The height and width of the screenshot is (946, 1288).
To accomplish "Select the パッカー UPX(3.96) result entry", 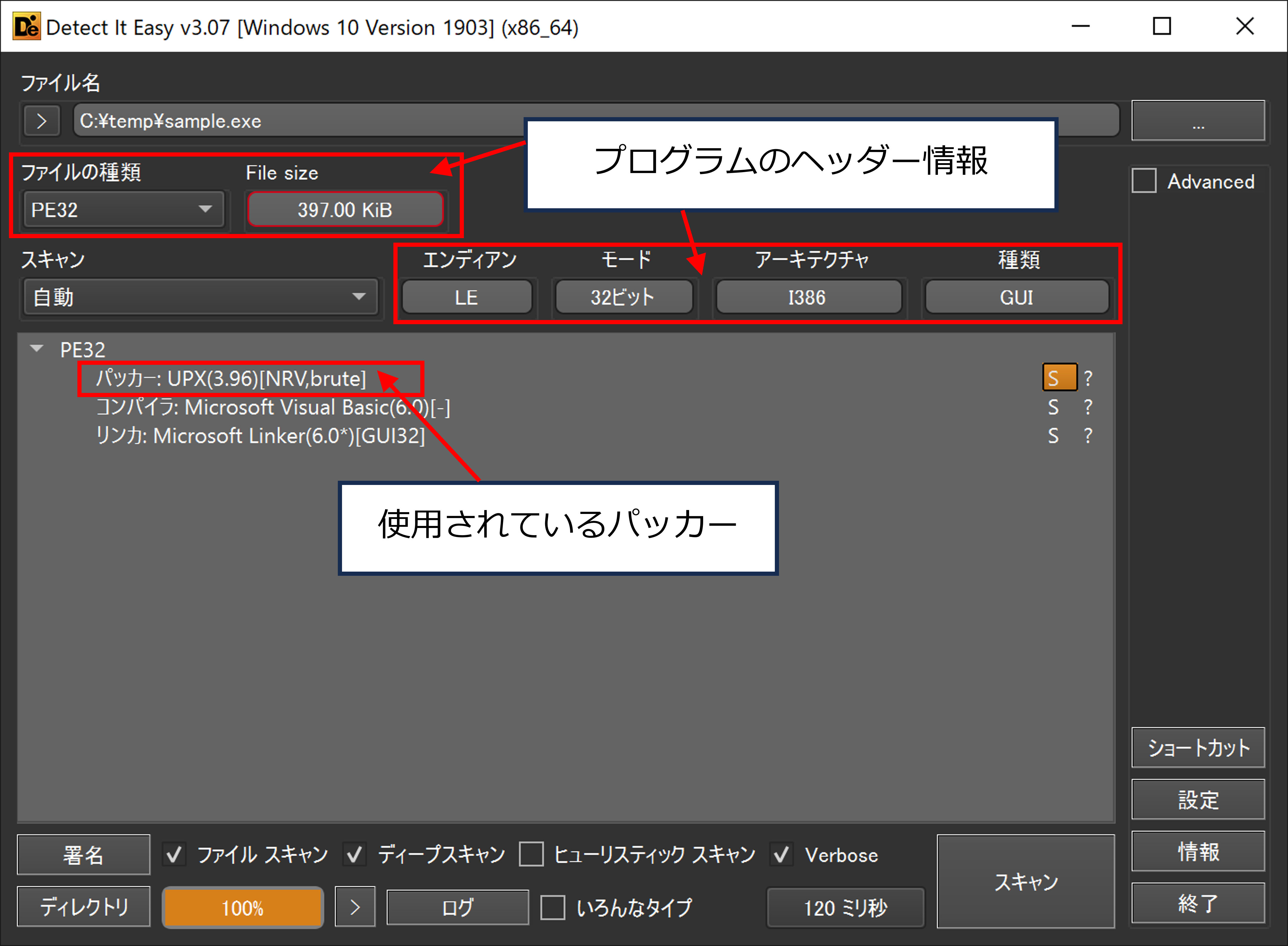I will (230, 379).
